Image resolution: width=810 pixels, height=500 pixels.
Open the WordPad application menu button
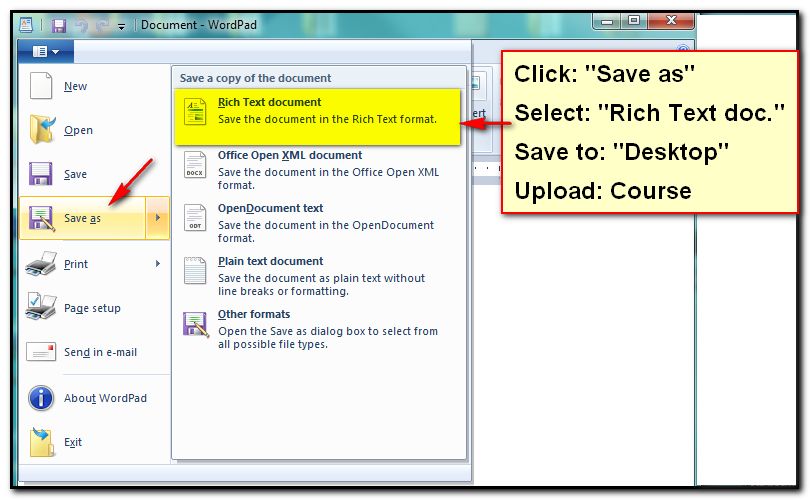46,52
